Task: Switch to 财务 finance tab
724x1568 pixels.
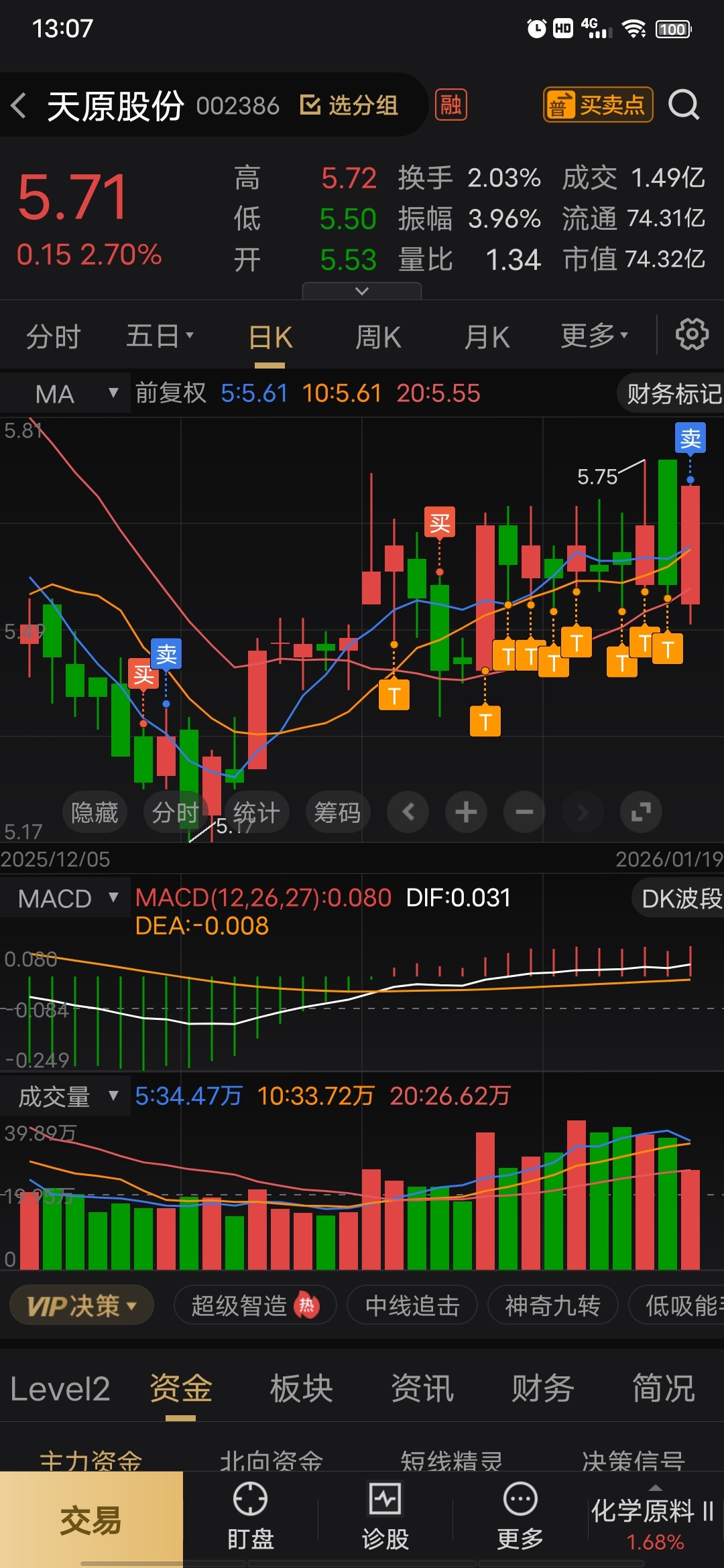Action: pos(543,1388)
